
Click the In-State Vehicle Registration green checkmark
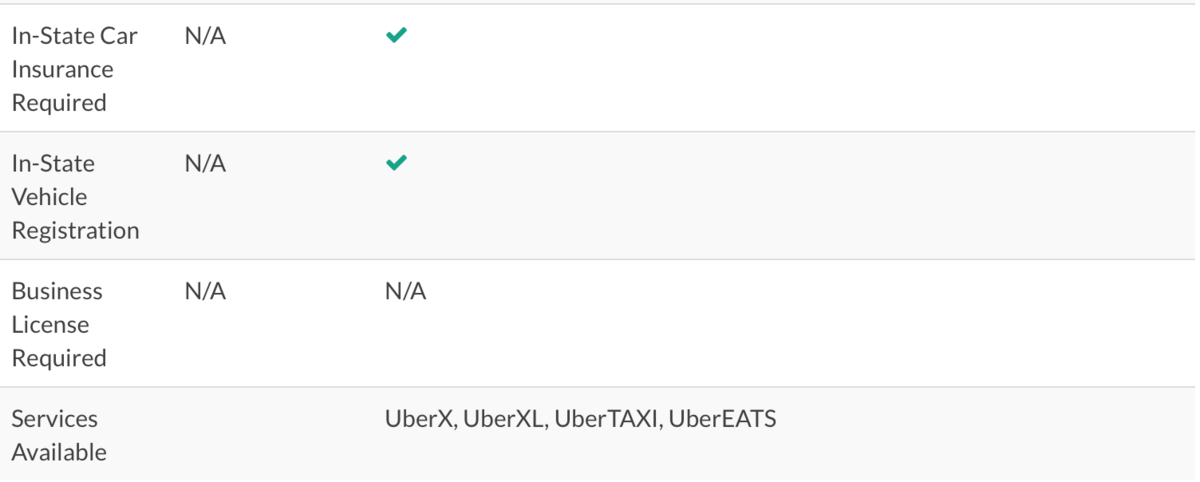(x=397, y=163)
